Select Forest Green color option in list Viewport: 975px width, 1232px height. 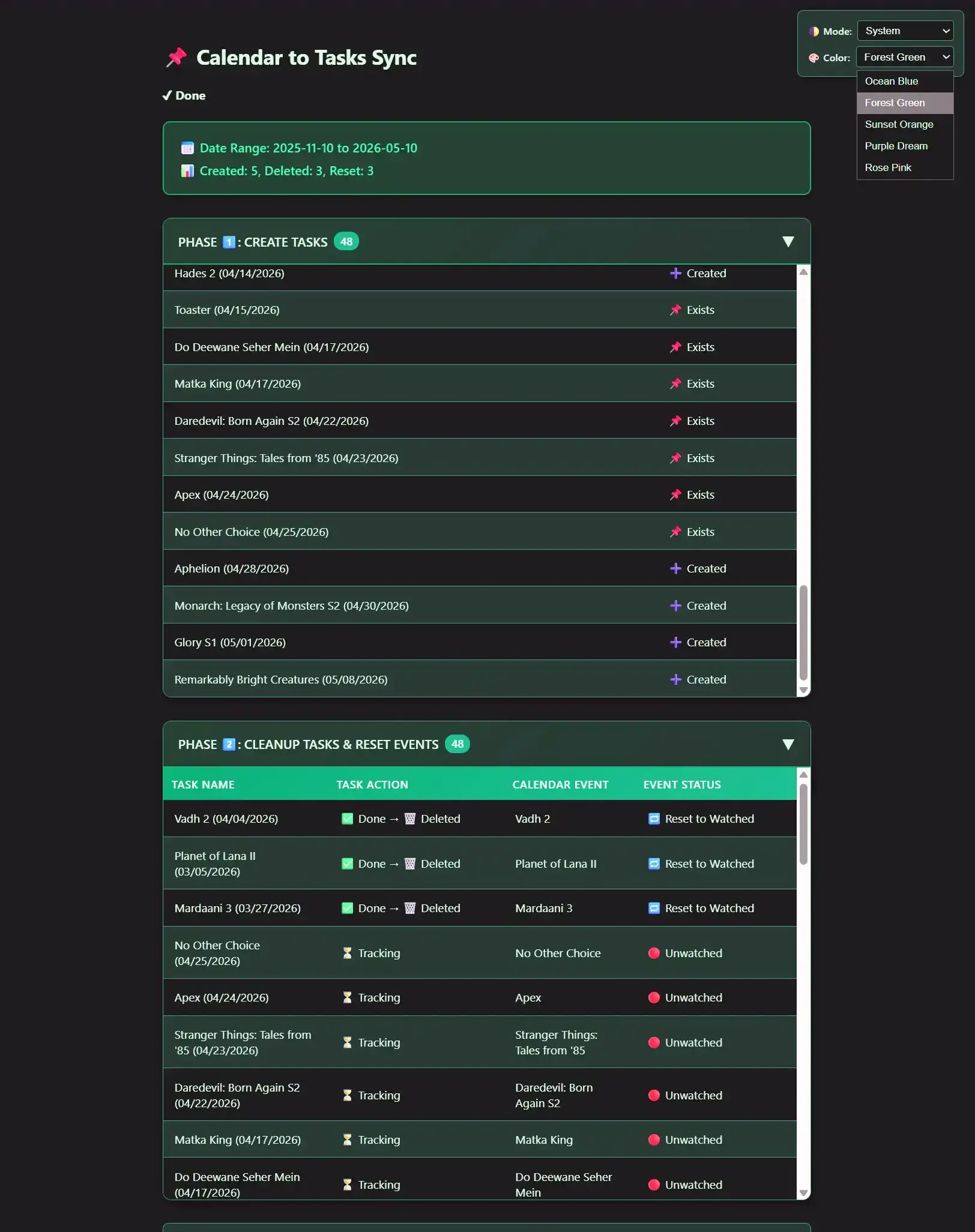coord(905,103)
